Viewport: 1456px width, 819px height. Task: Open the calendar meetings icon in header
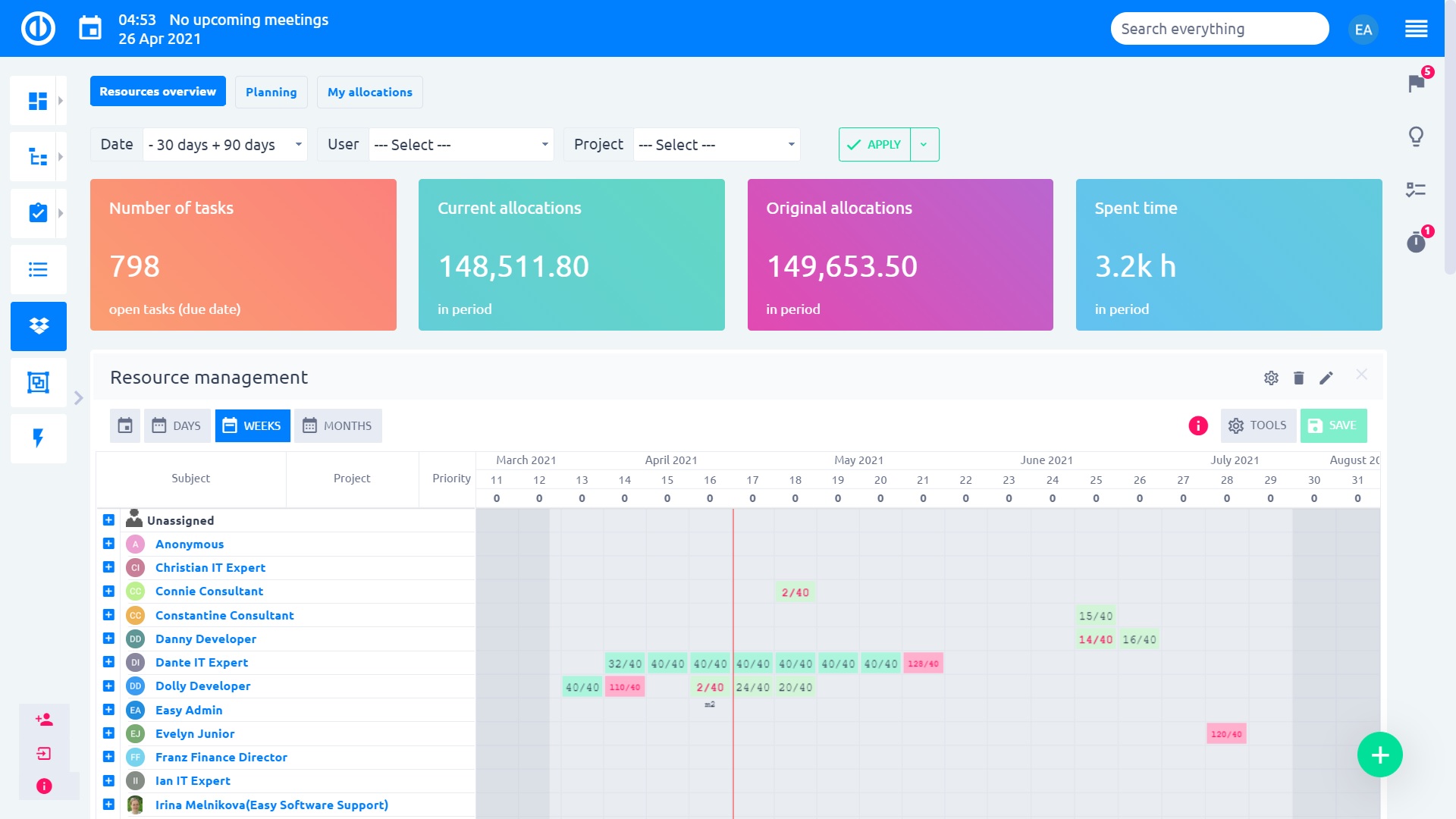tap(90, 29)
